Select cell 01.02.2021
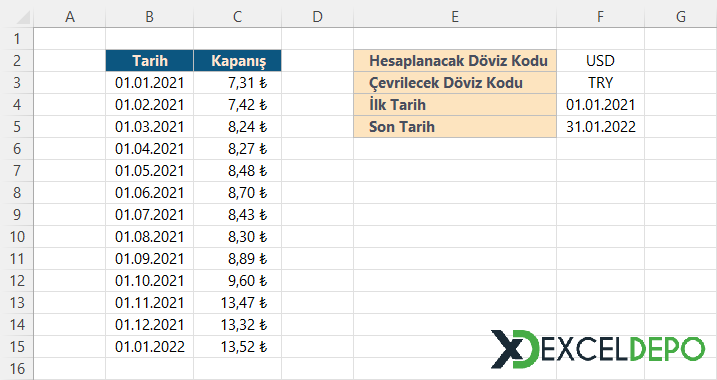The height and width of the screenshot is (380, 717). pos(150,105)
